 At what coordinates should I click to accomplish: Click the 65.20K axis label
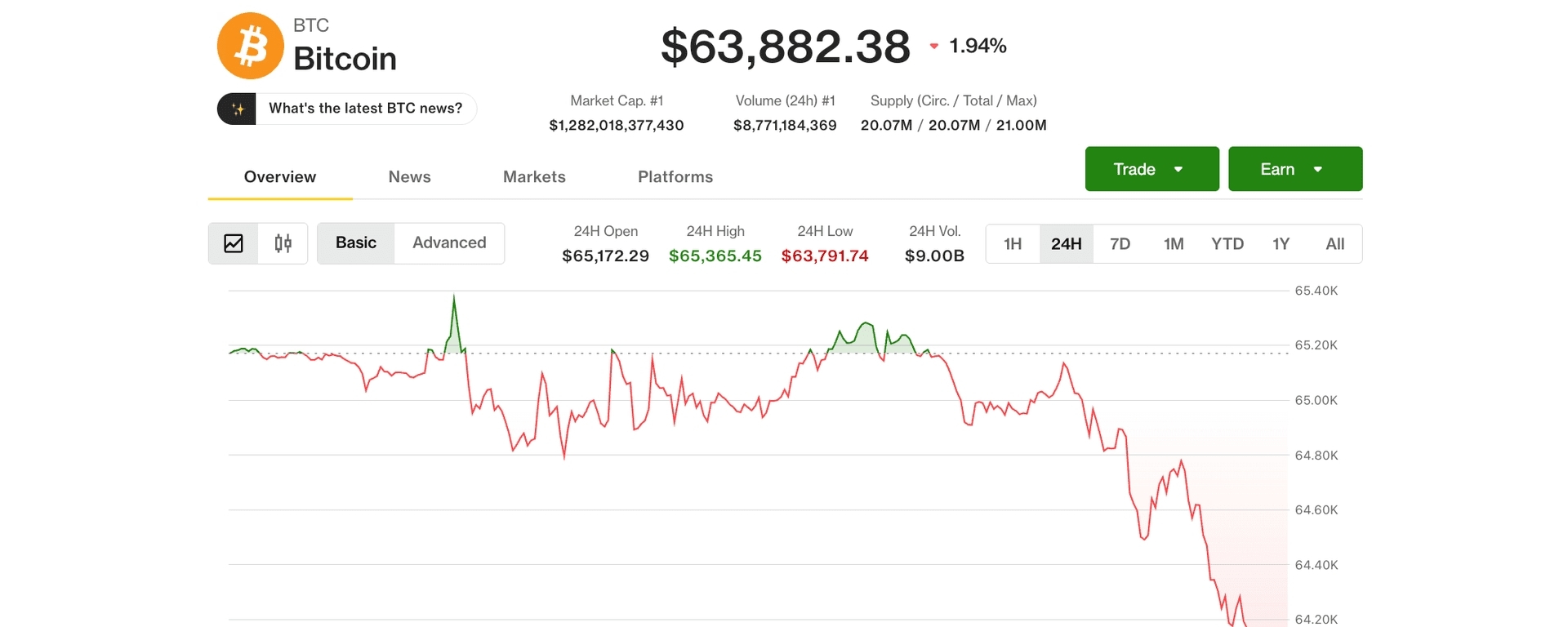tap(1316, 345)
